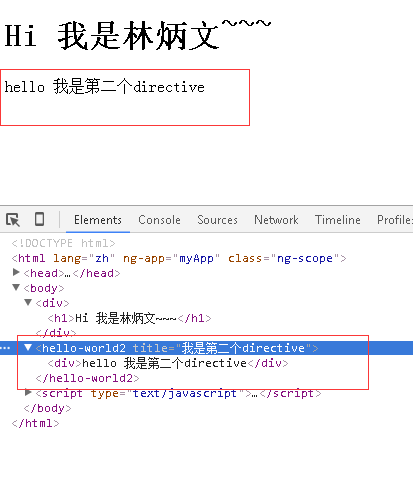Viewport: 413px width, 494px height.
Task: Select the hello-world2 opening tag row
Action: (206, 348)
